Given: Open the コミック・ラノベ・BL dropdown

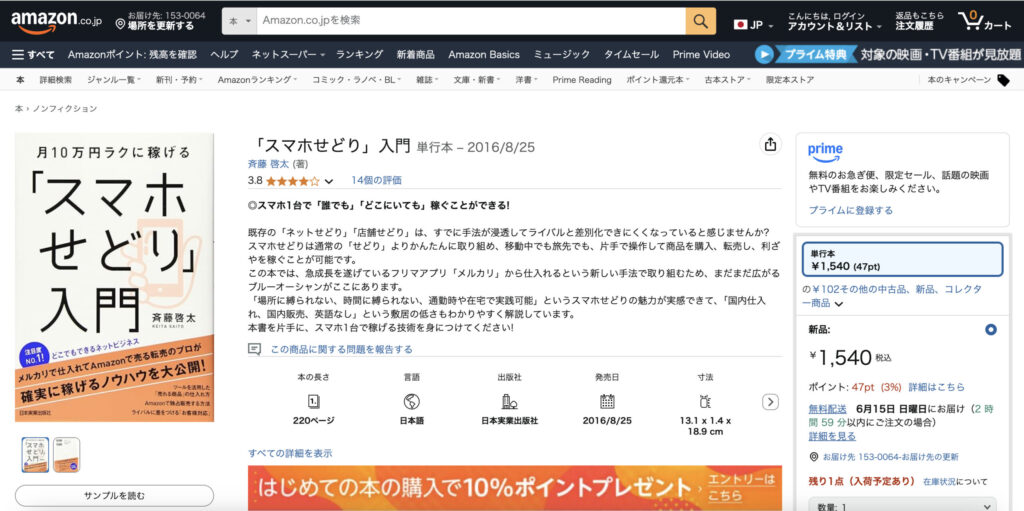Looking at the screenshot, I should (356, 80).
